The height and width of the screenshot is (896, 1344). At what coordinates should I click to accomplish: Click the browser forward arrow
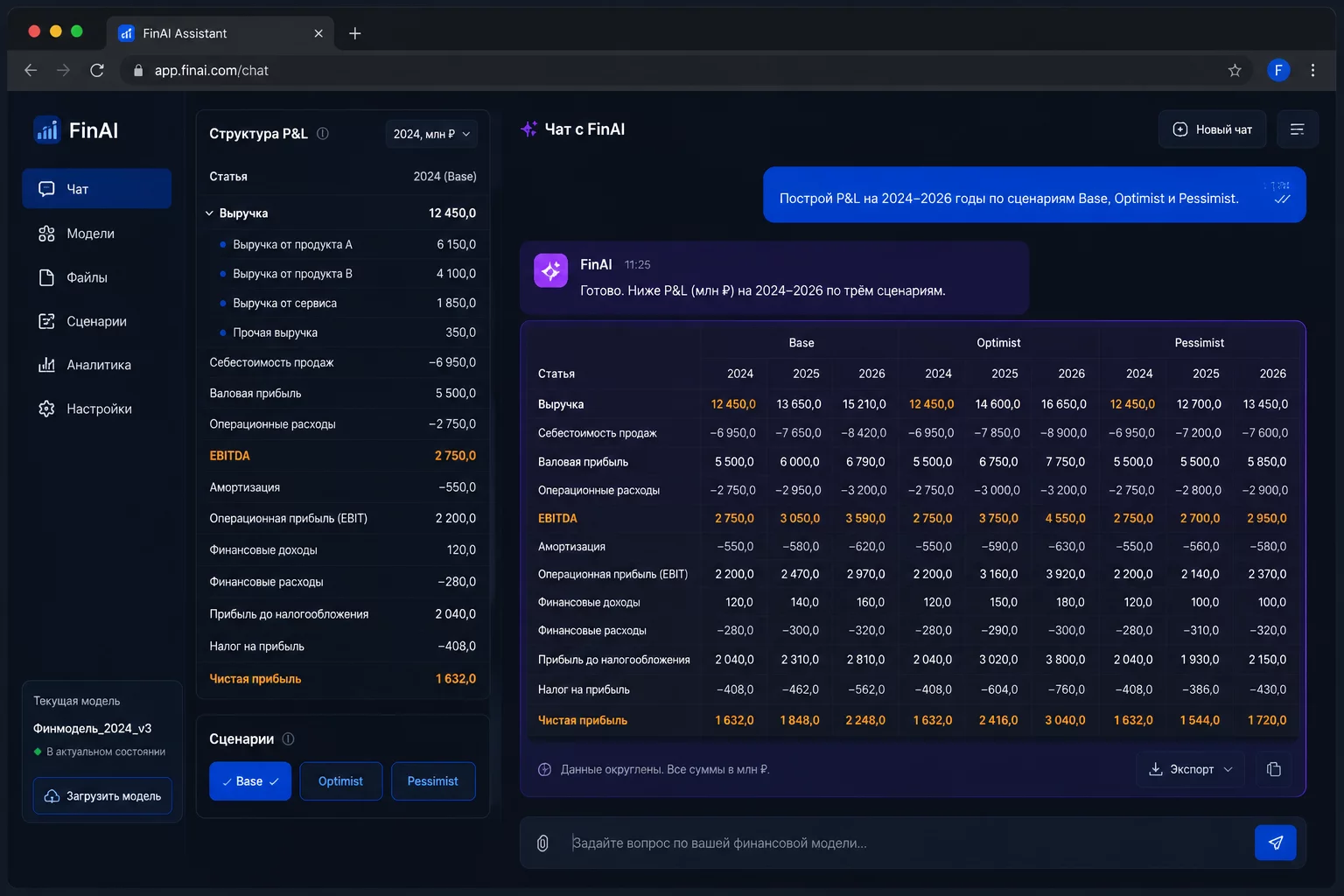tap(63, 70)
